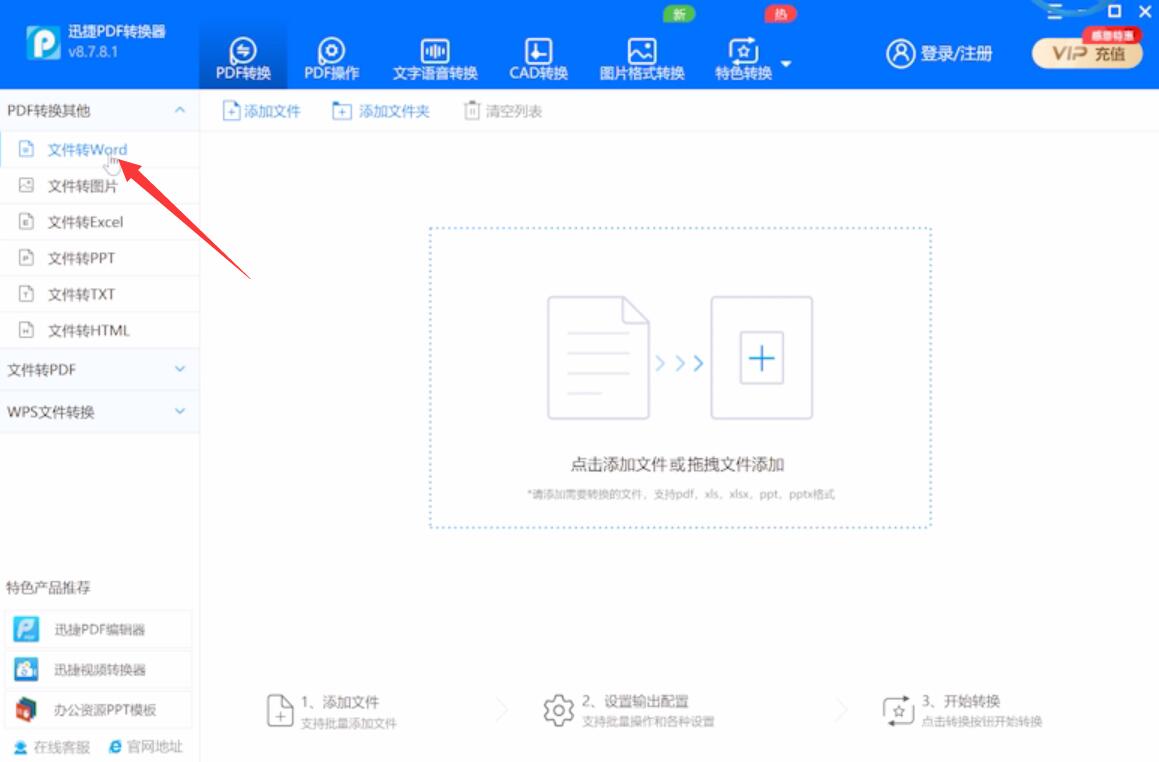The image size is (1159, 762).
Task: Expand the WPS文件转换 section
Action: (99, 412)
